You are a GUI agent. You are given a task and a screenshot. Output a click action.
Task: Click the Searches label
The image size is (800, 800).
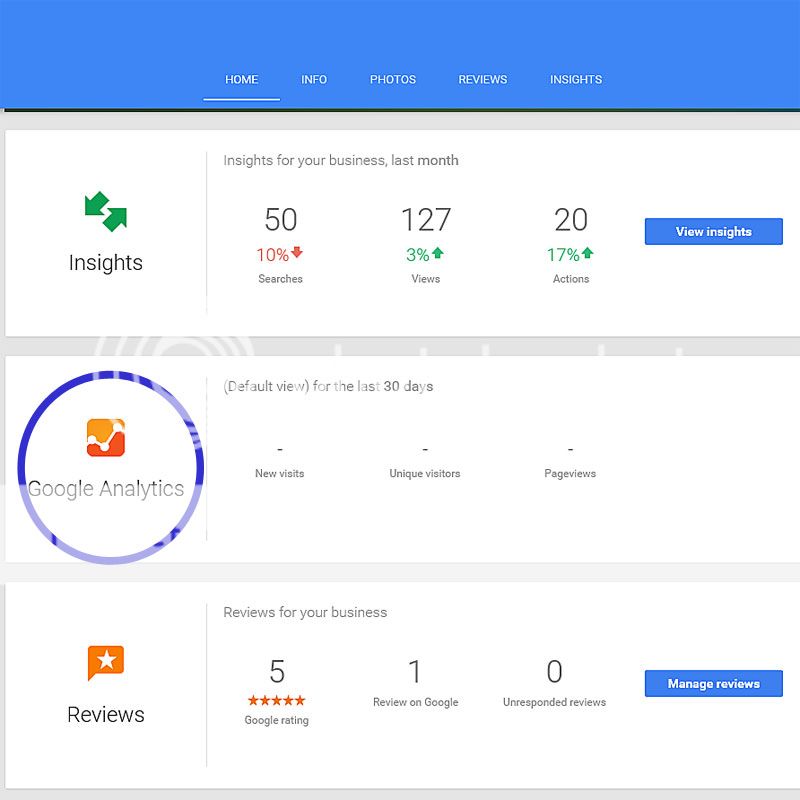(x=281, y=279)
